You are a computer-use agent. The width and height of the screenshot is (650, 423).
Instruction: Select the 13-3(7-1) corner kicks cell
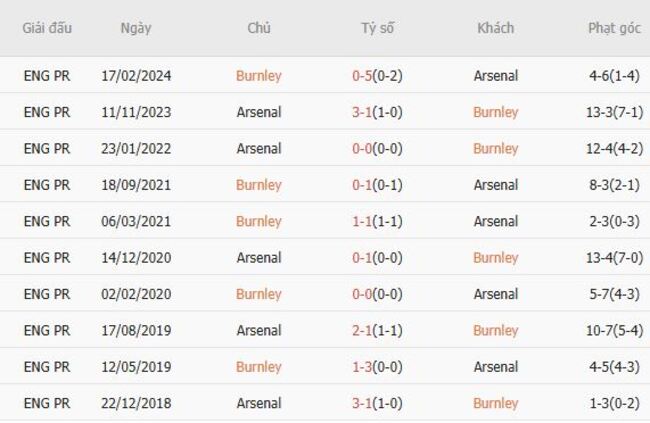(614, 112)
